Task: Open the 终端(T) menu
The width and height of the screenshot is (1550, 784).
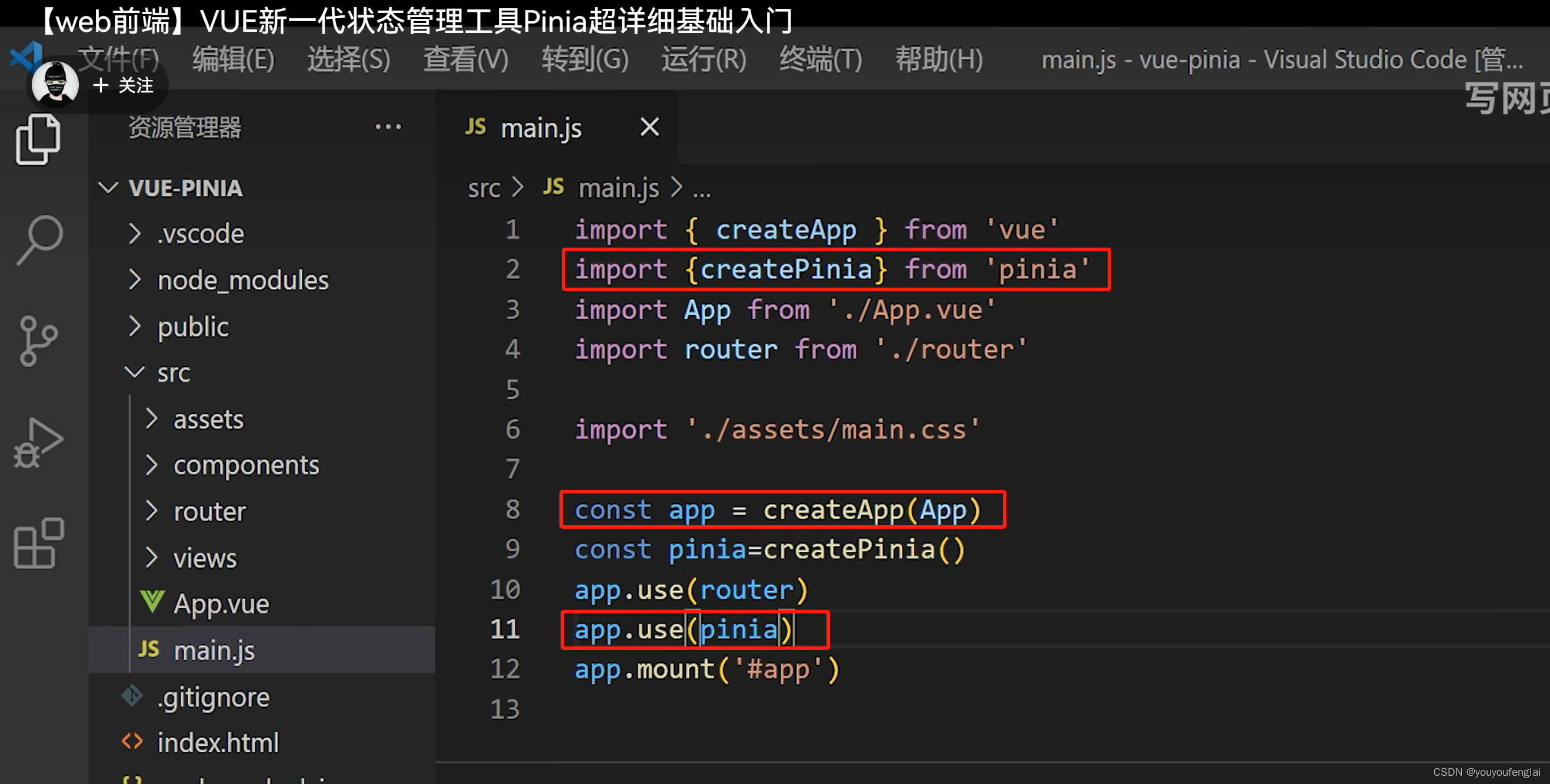Action: (821, 59)
